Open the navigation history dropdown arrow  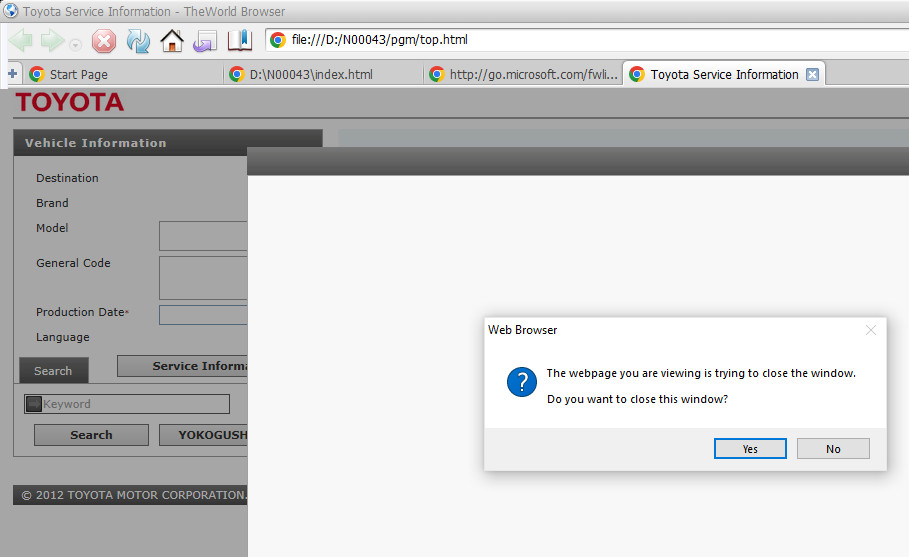click(75, 44)
